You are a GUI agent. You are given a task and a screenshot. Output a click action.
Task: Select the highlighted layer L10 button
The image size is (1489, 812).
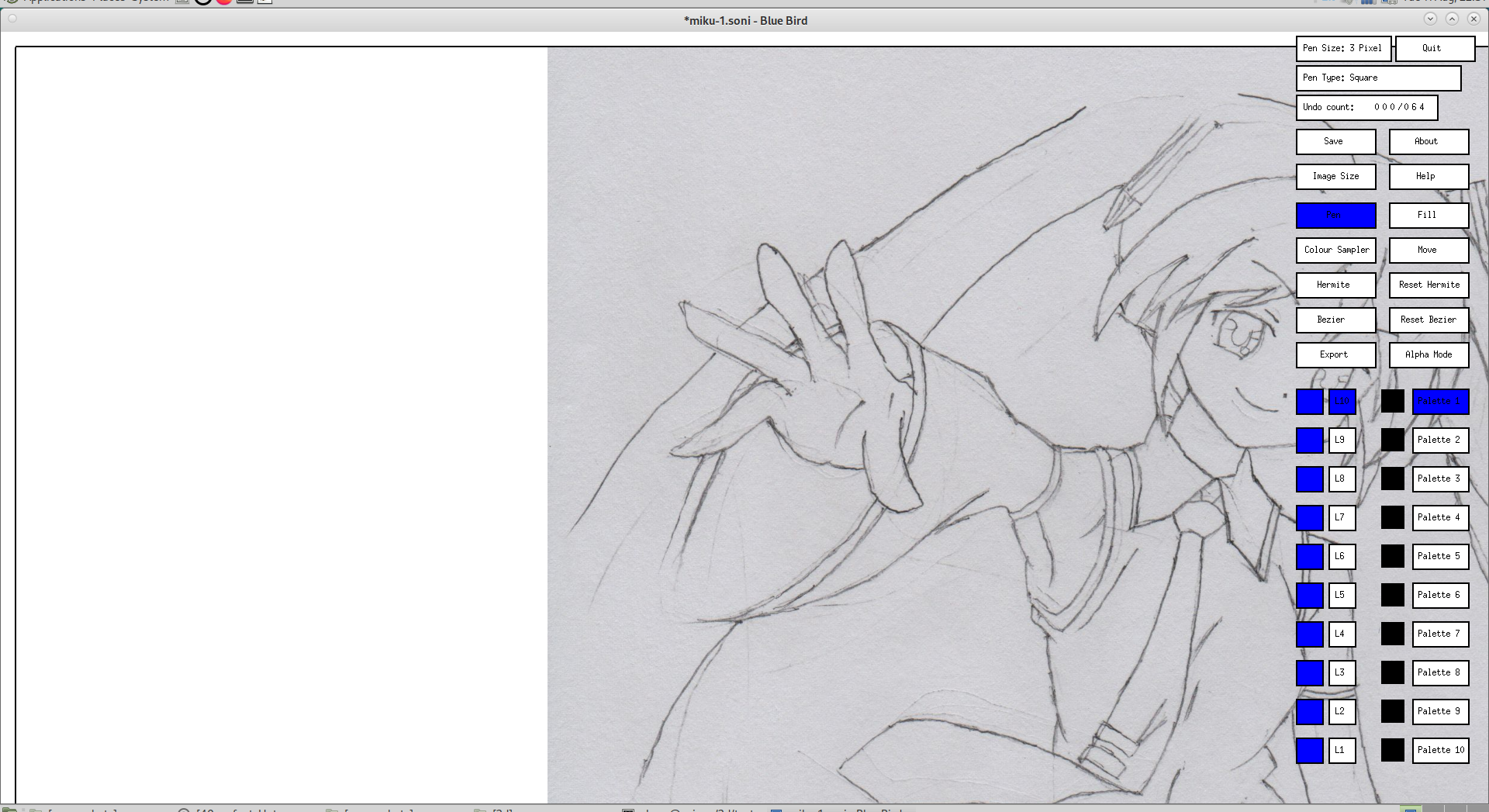1342,402
